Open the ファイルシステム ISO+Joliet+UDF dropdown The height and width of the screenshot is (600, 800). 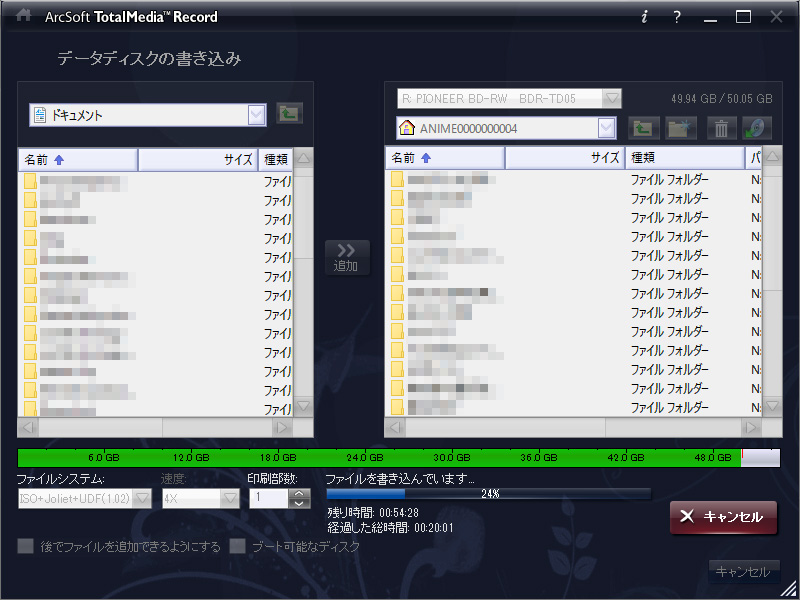point(142,498)
